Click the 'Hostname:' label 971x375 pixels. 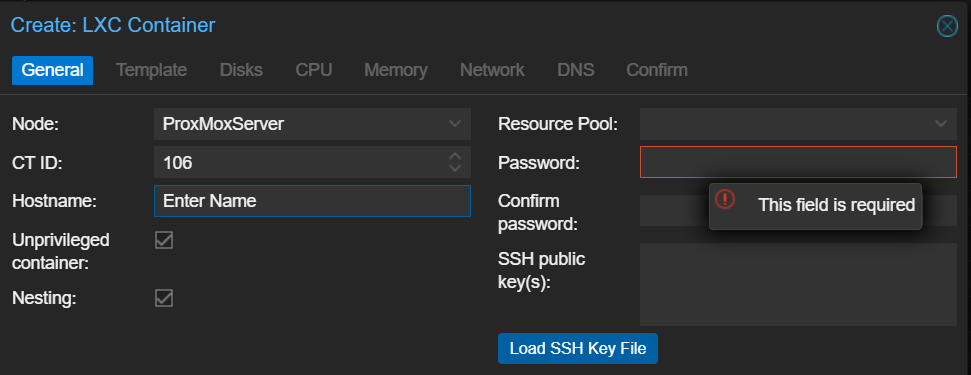pos(53,201)
